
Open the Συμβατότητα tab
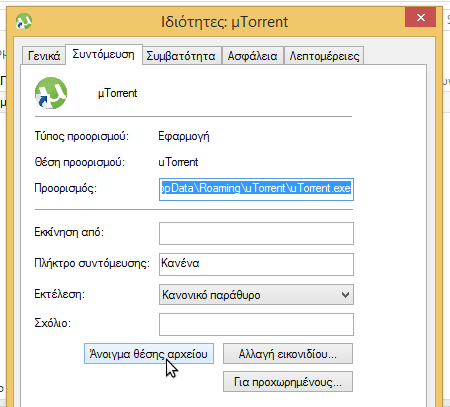click(x=181, y=56)
